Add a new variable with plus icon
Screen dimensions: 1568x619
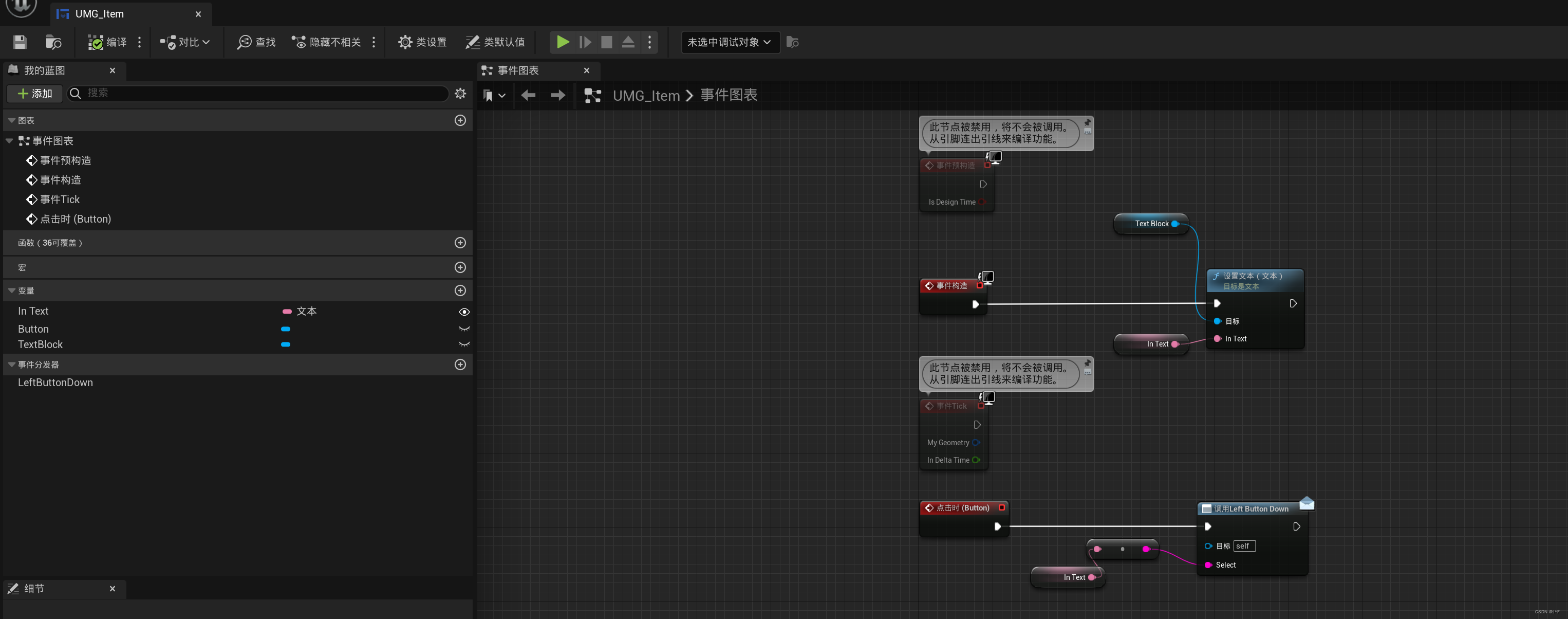point(460,290)
